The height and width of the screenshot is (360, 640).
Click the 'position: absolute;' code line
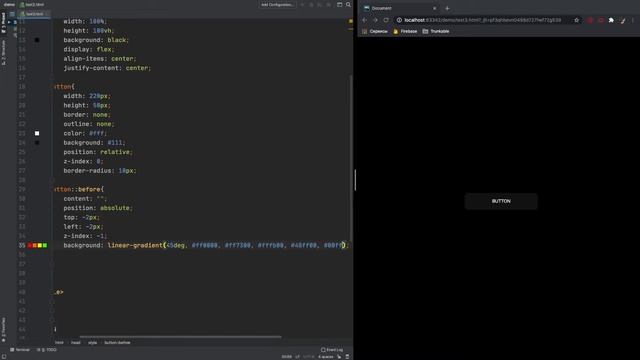[x=98, y=208]
